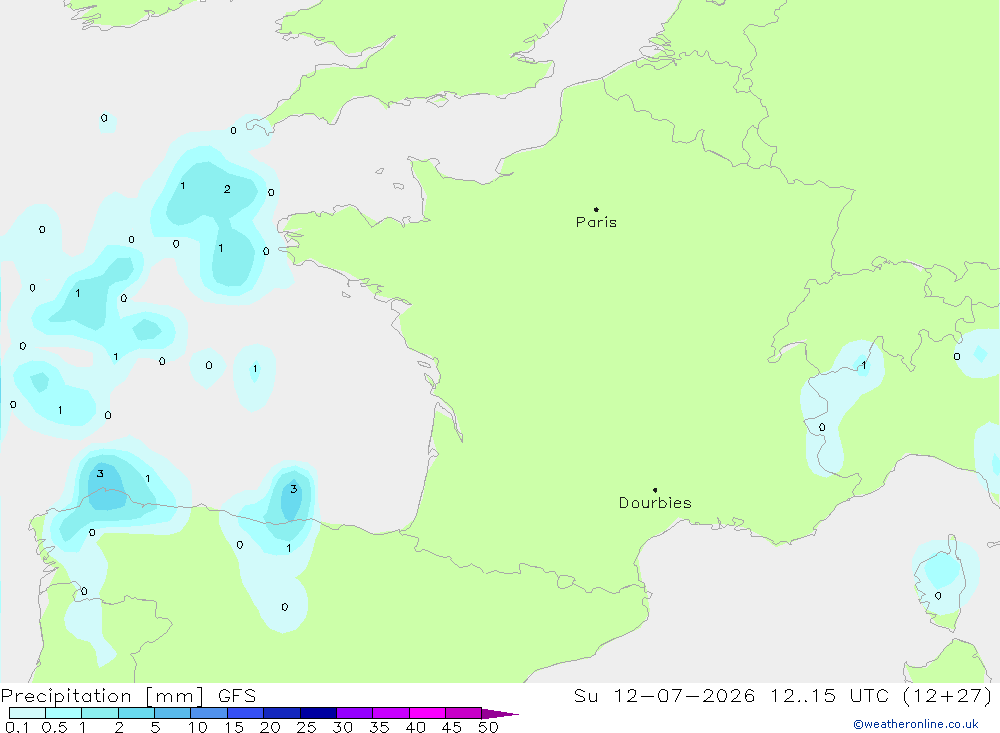
Task: Select the 0.1 mm lightest legend swatch
Action: point(27,713)
